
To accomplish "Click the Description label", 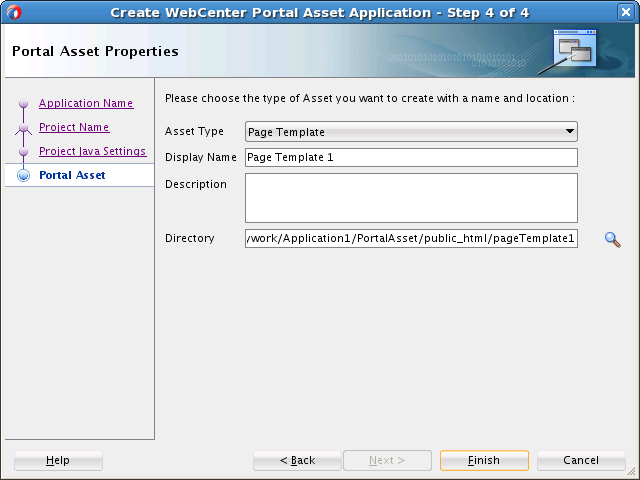I will tap(196, 184).
